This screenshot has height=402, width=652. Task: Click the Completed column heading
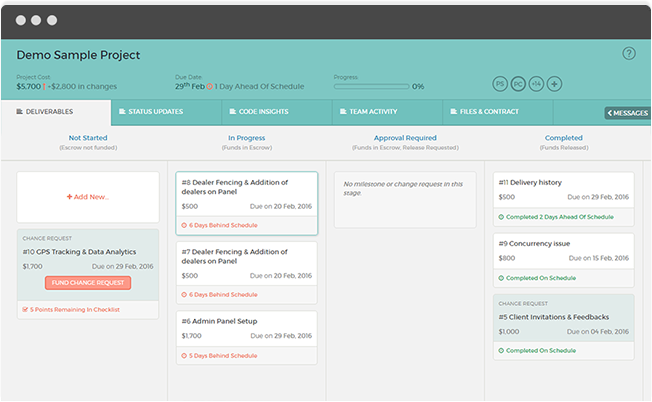[x=564, y=138]
